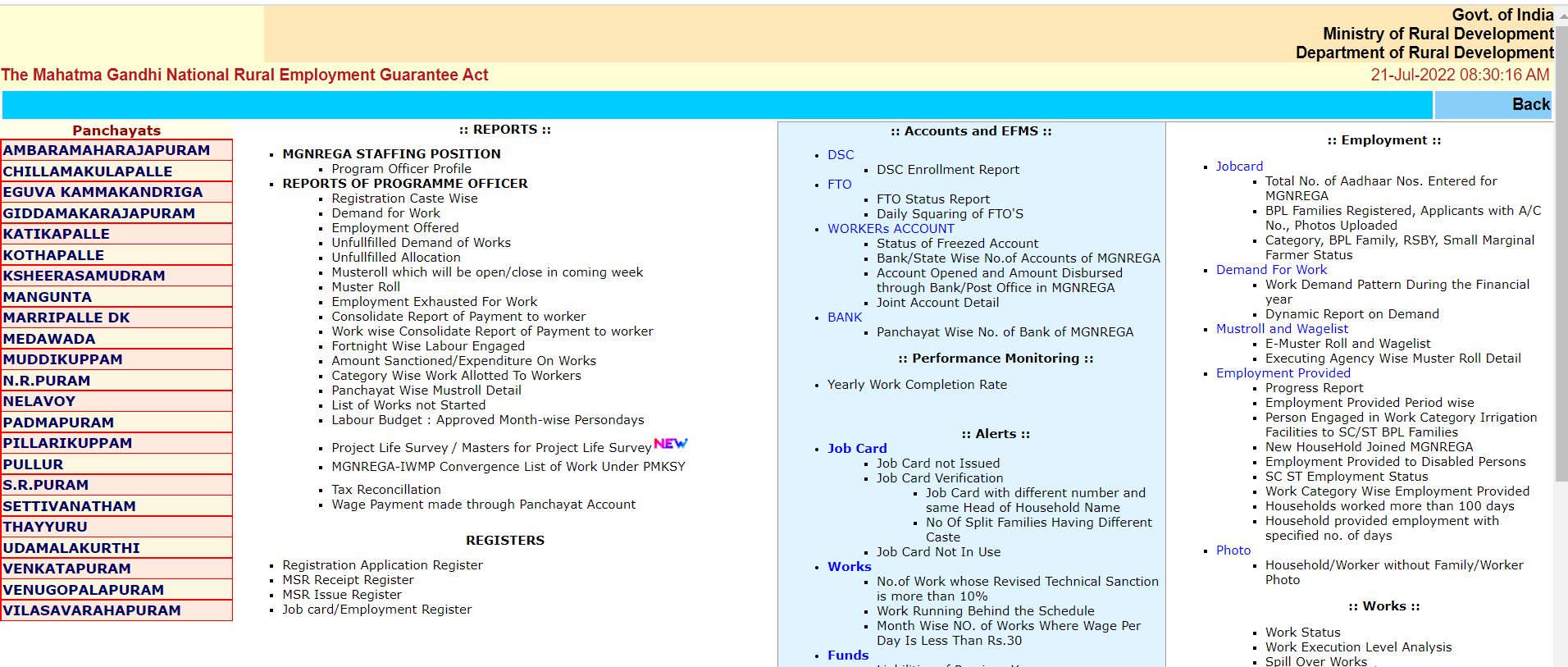Click the Back link
Viewport: 1568px width, 667px height.
tap(1530, 104)
